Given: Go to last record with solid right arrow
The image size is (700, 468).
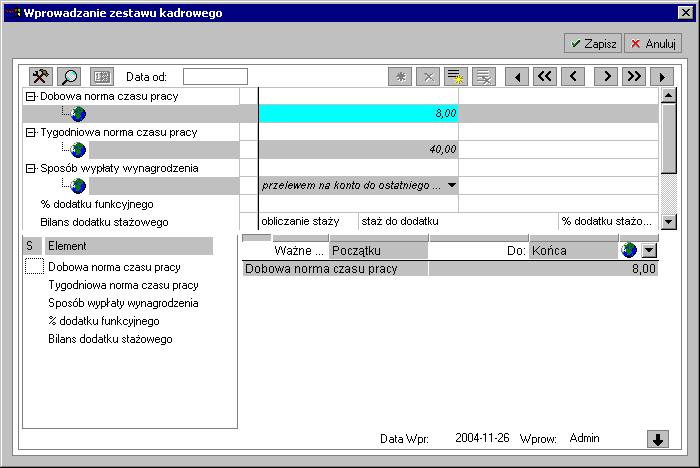Looking at the screenshot, I should point(662,77).
